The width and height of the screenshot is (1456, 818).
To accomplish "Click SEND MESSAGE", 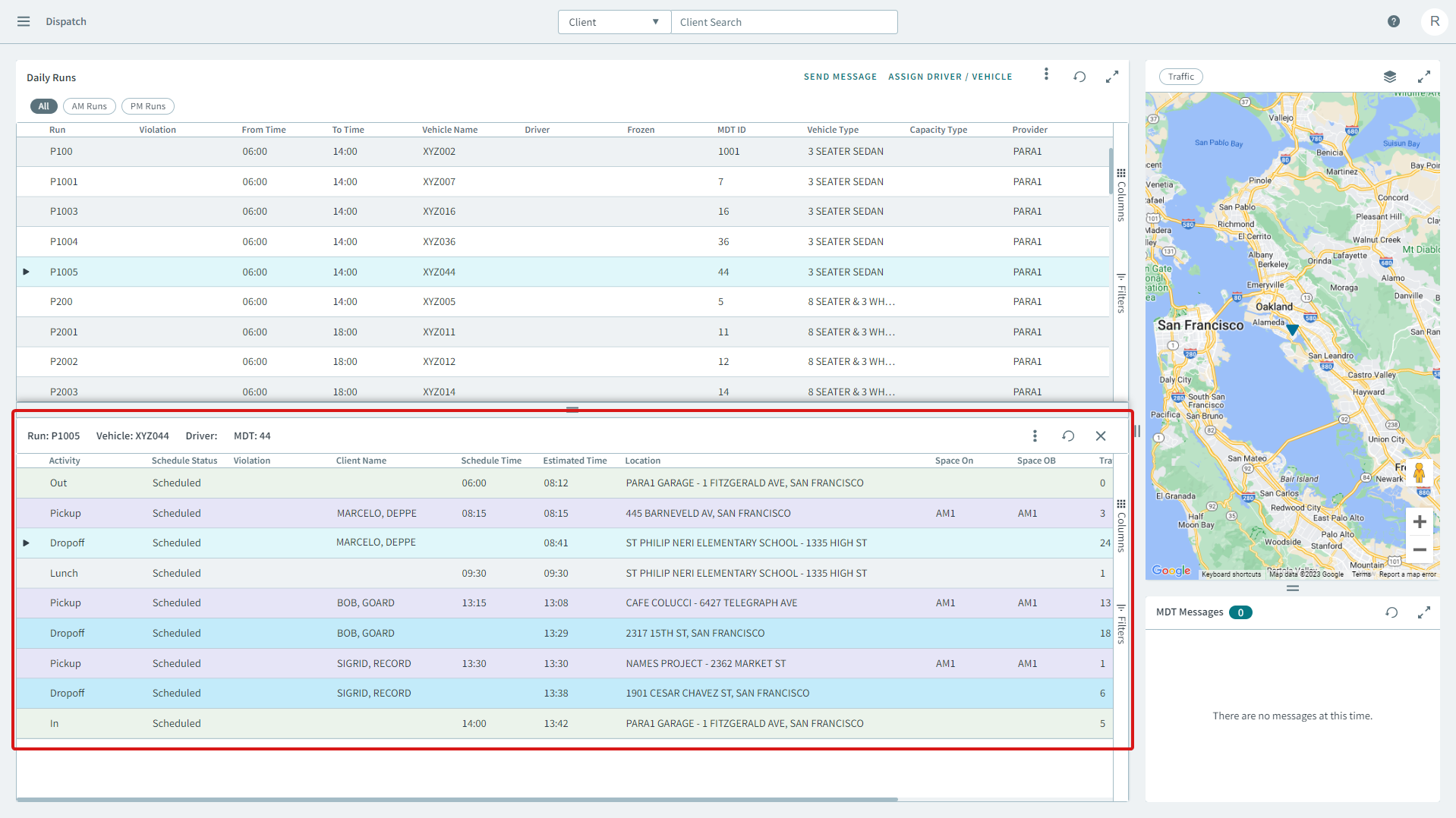I will [840, 76].
